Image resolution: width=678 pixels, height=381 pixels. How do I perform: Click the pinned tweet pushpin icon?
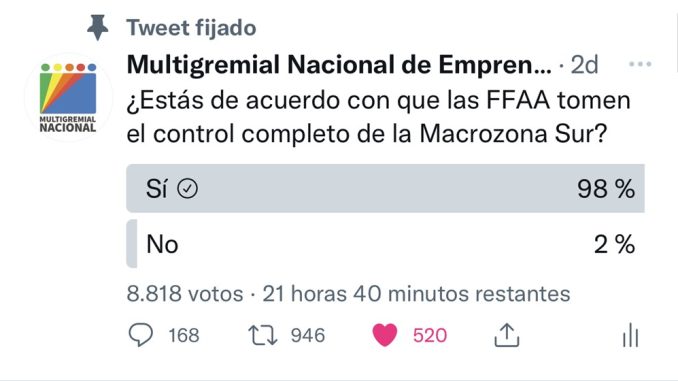tap(98, 27)
